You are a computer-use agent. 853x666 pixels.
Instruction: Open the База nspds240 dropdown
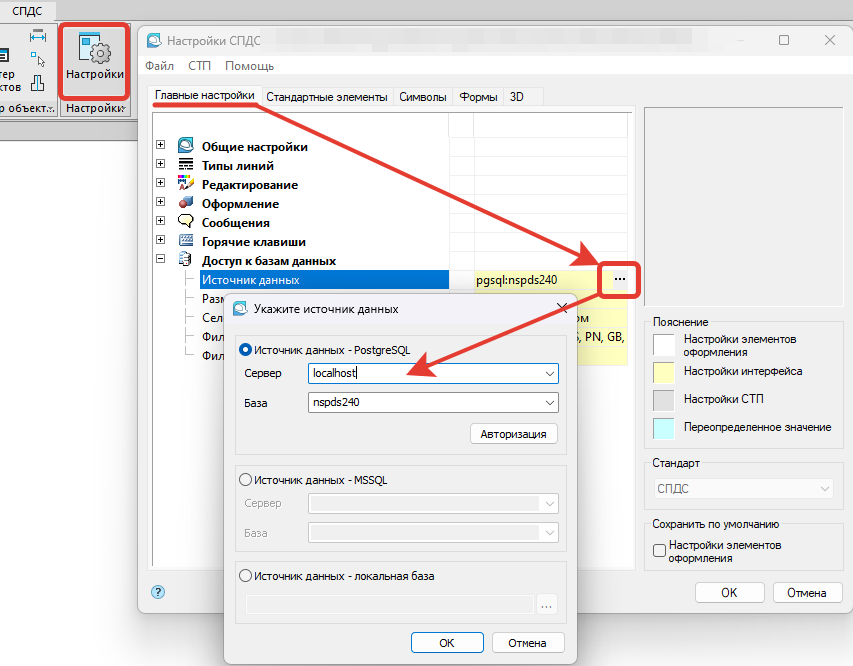pos(549,402)
